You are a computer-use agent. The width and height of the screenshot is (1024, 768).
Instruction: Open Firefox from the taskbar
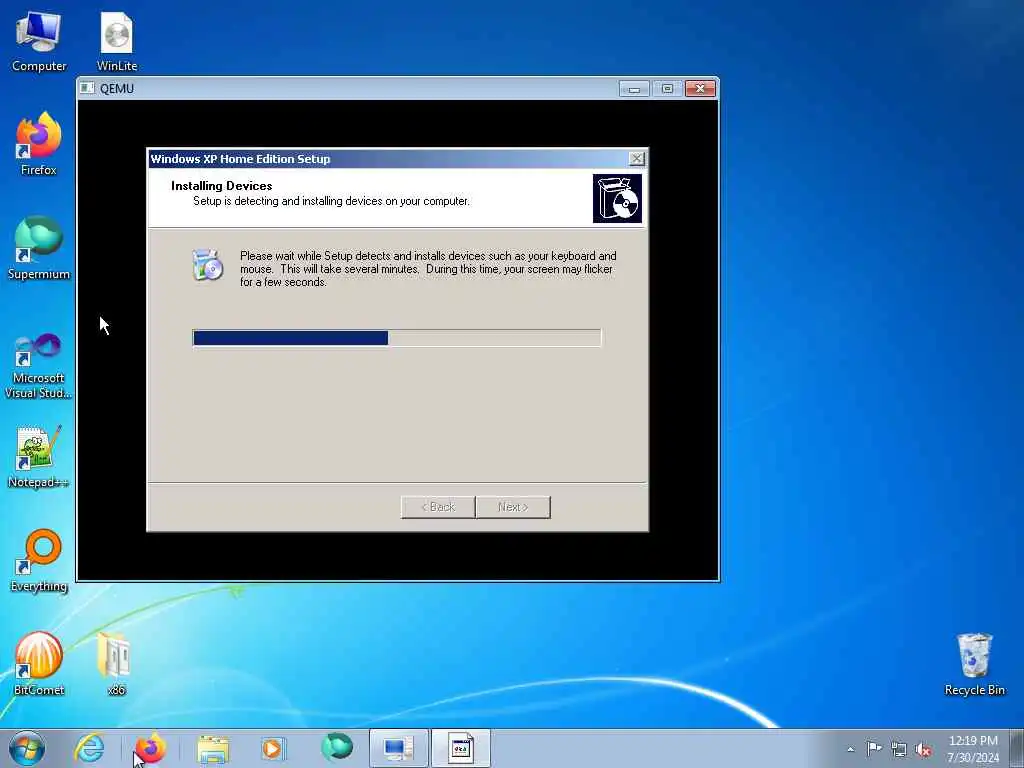pyautogui.click(x=150, y=748)
